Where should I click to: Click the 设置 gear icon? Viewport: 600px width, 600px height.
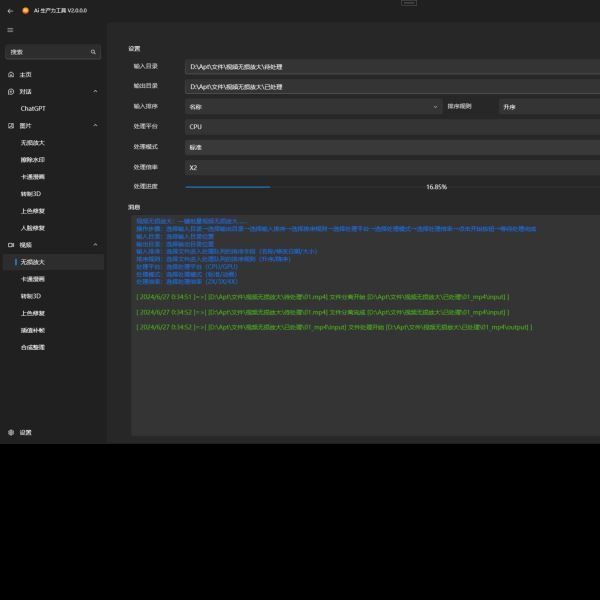pos(11,432)
